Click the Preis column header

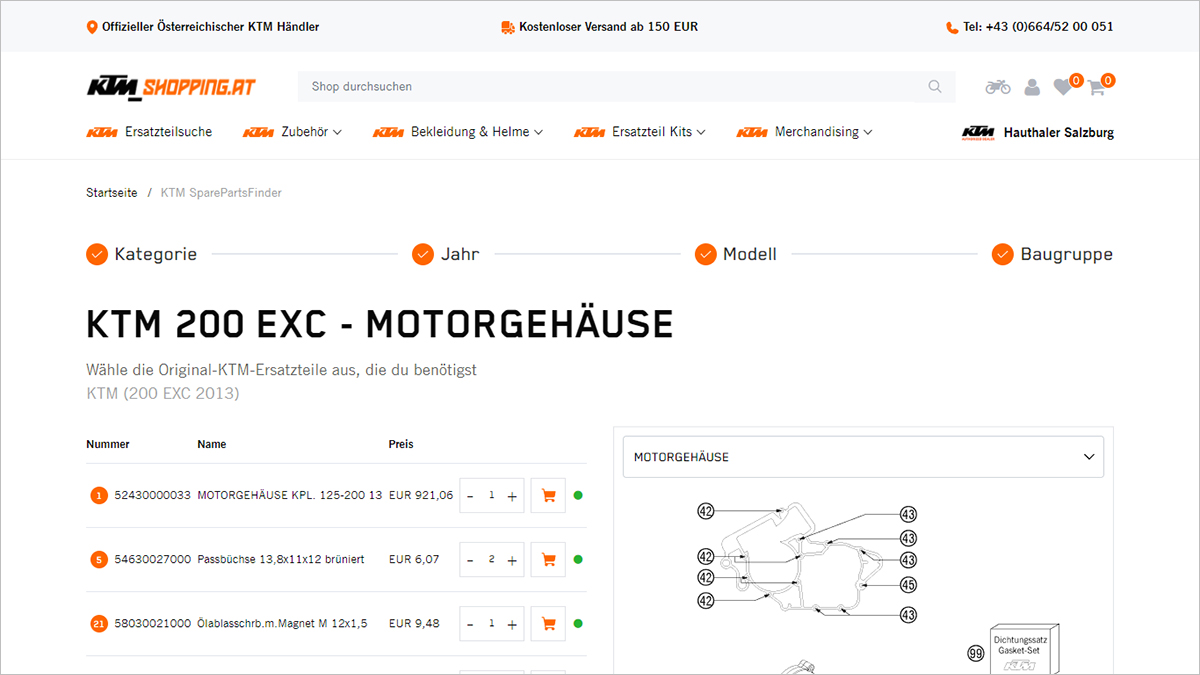tap(401, 444)
